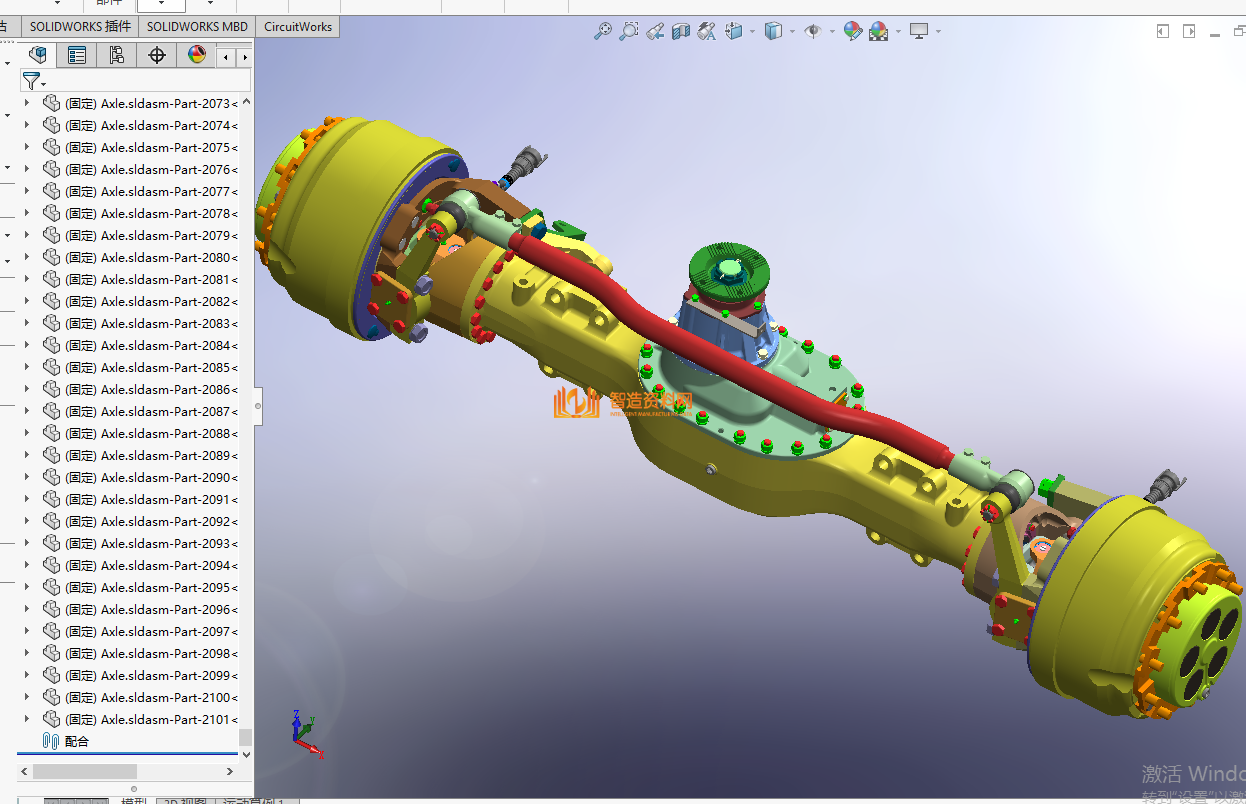
Task: Open the FeatureManager design tree tab
Action: (x=37, y=55)
